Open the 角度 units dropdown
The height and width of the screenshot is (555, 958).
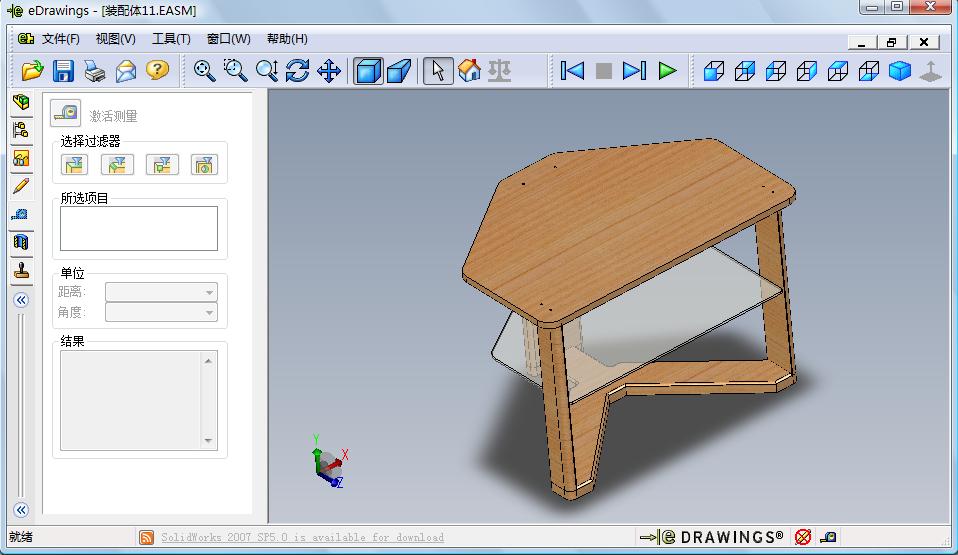(x=161, y=312)
